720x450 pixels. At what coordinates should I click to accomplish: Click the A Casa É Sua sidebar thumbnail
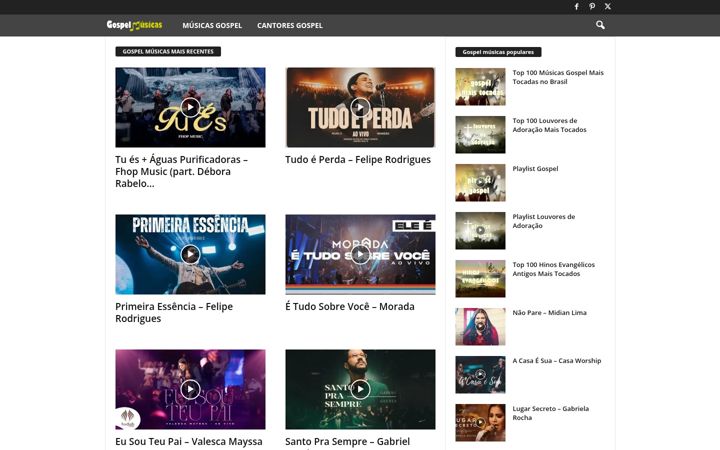click(480, 375)
